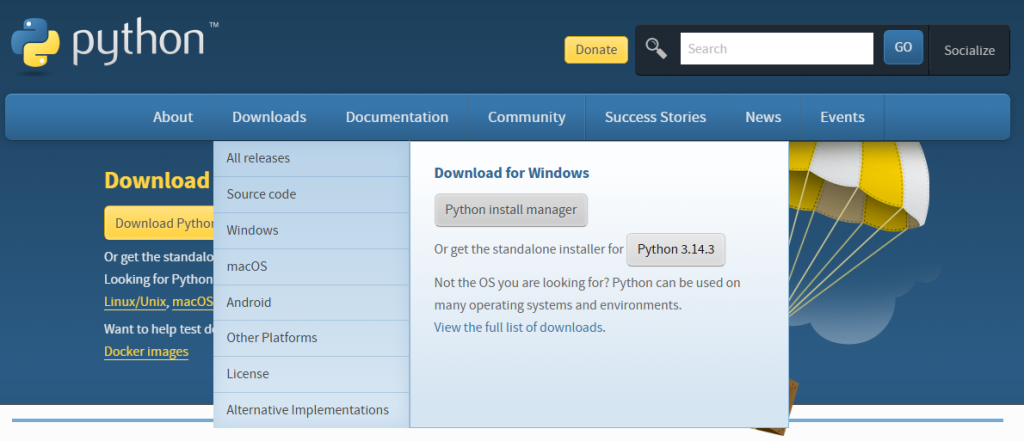The width and height of the screenshot is (1024, 441).
Task: Click the yellow Donate button
Action: point(596,50)
